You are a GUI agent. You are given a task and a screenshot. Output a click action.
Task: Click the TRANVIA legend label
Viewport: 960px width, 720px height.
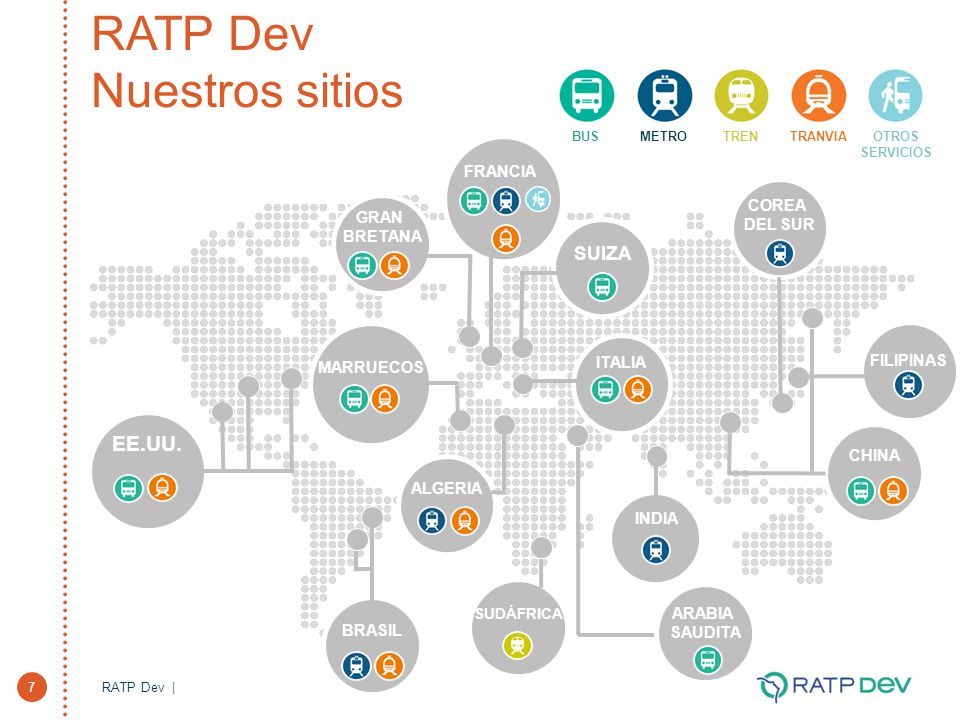coord(818,137)
